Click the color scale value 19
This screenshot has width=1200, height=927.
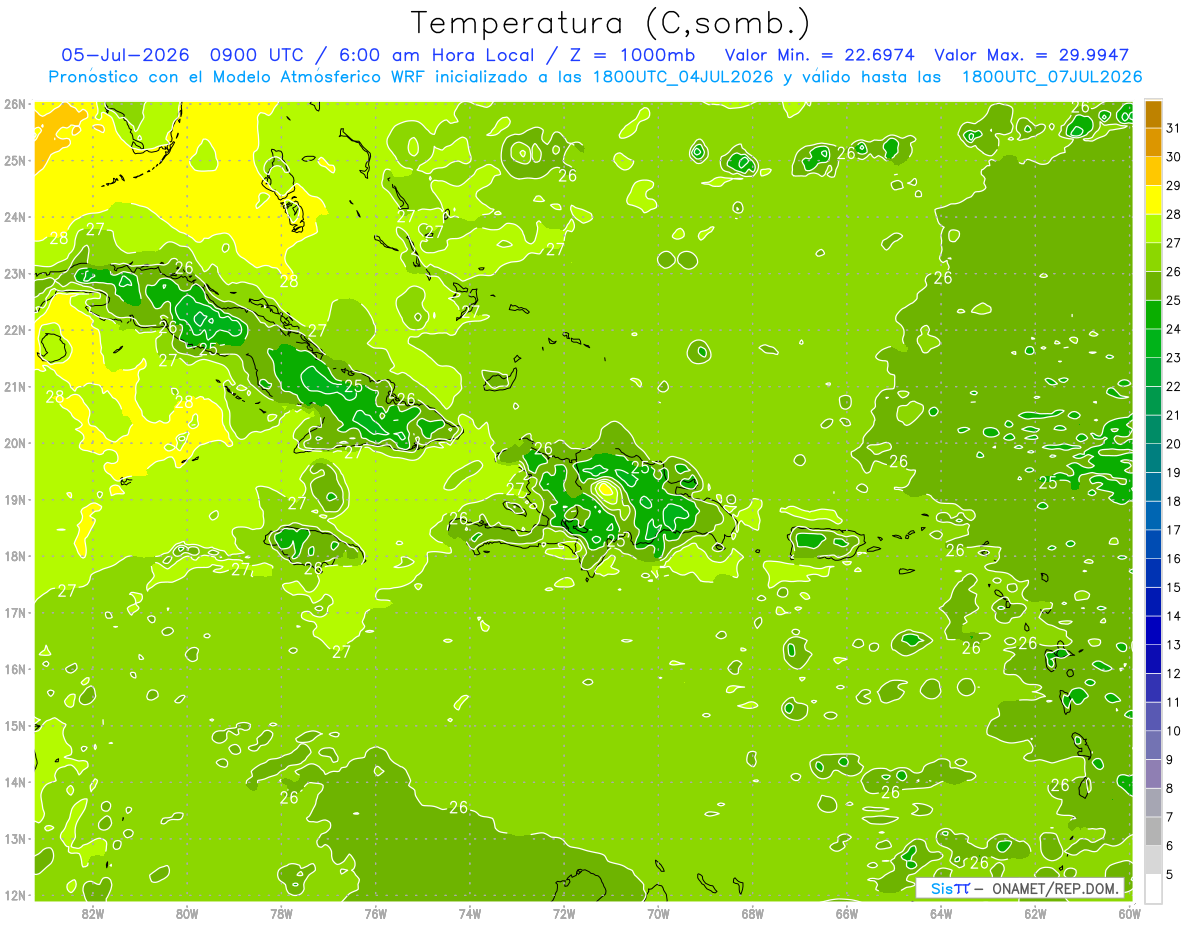click(x=1174, y=472)
